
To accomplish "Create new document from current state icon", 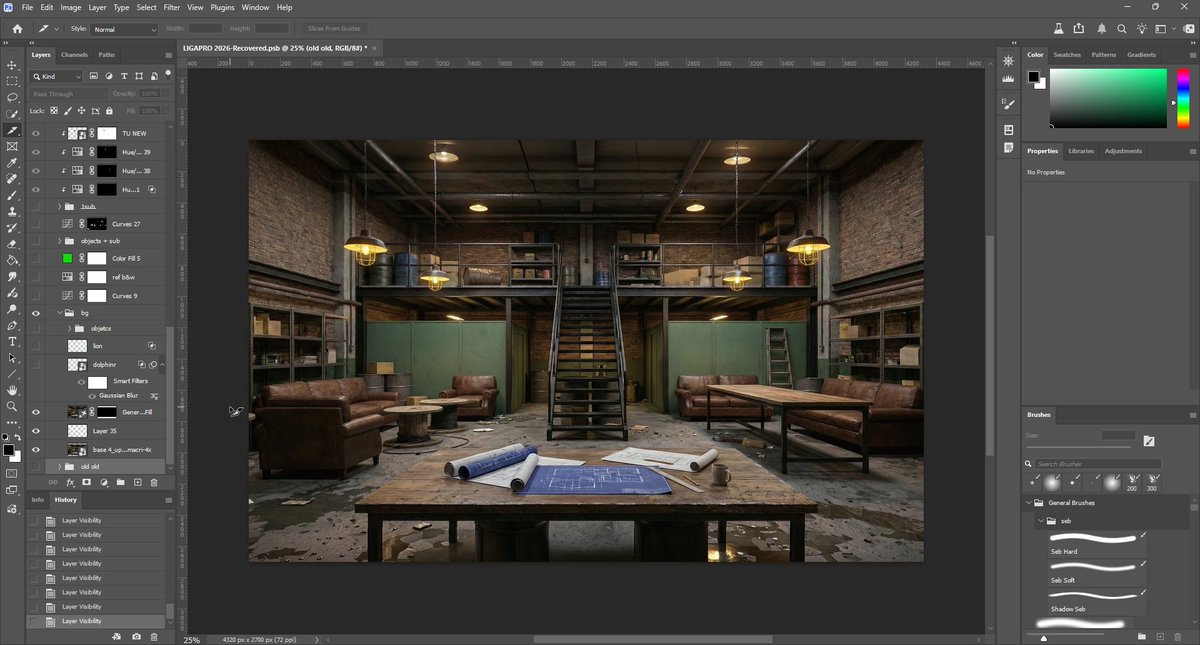I will pos(117,636).
